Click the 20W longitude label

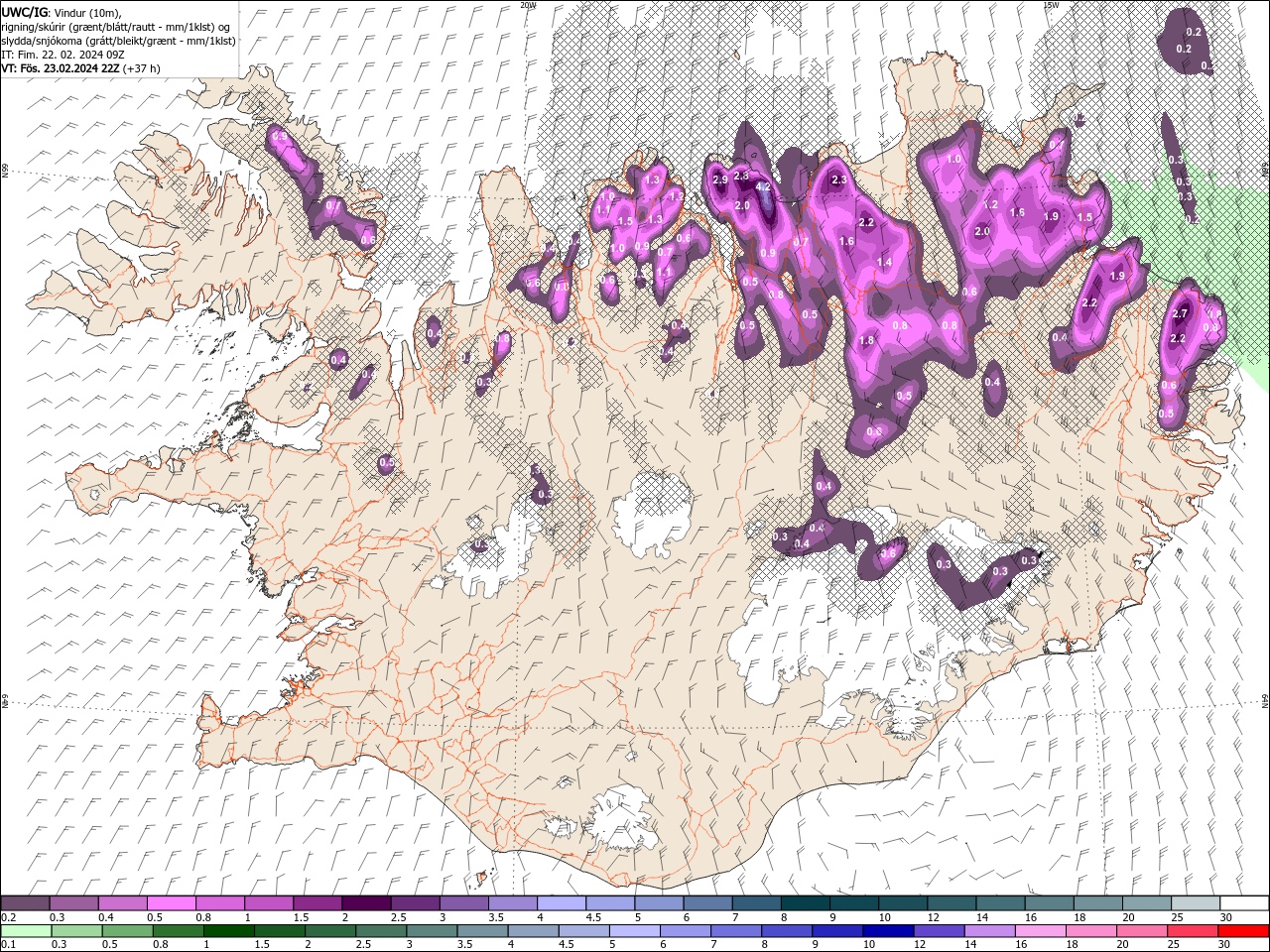point(528,5)
